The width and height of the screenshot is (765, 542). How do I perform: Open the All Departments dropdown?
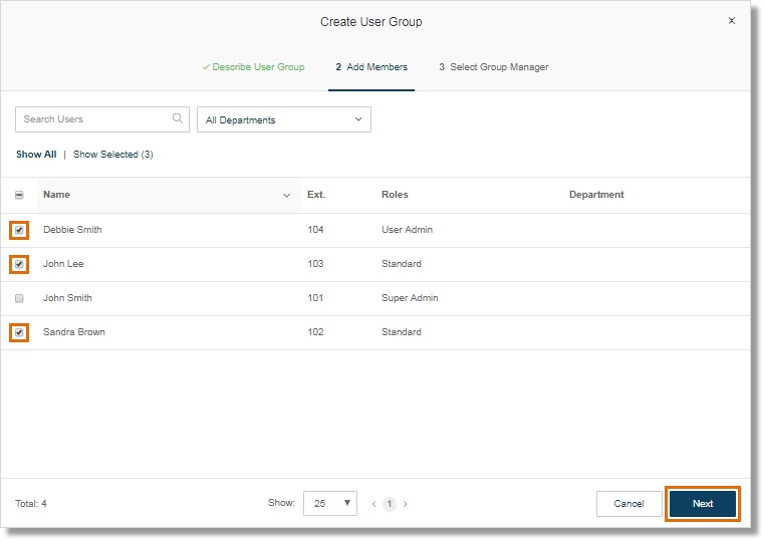[x=284, y=120]
